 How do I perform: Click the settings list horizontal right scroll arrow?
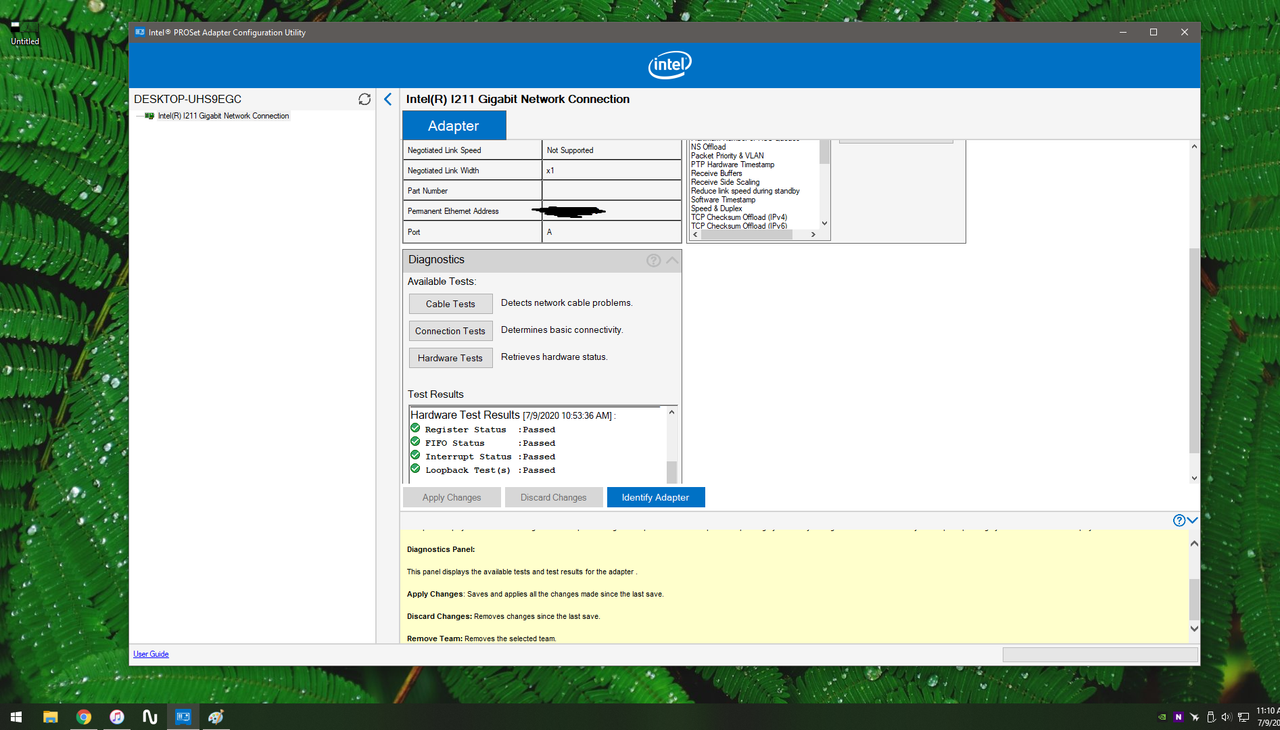[x=814, y=235]
